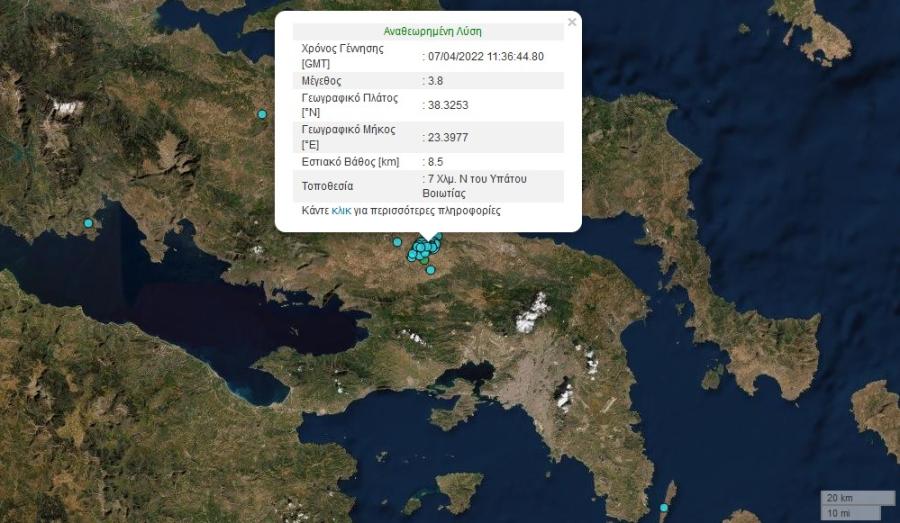
Task: Close the earthquake info popup
Action: point(572,22)
